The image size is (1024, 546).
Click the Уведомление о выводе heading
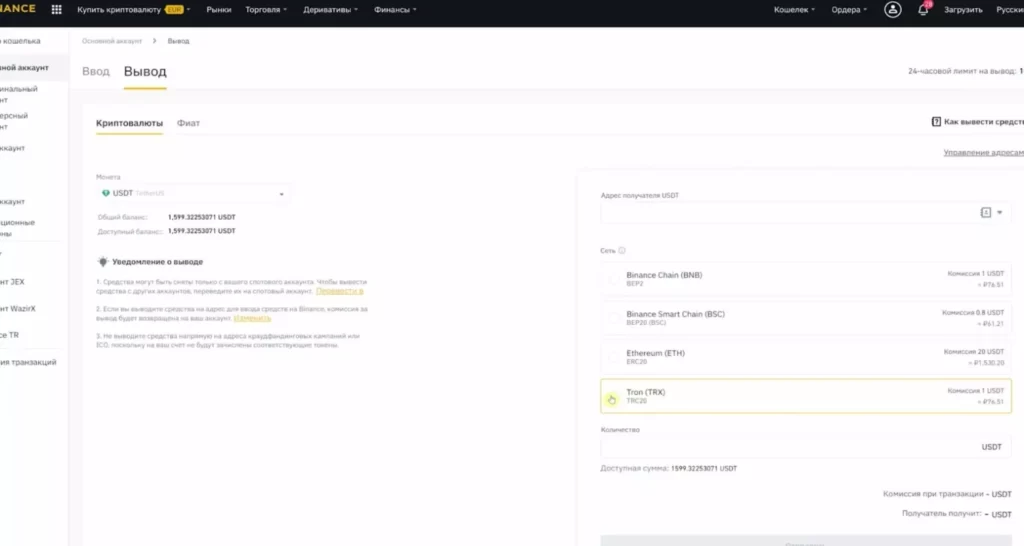tap(157, 262)
